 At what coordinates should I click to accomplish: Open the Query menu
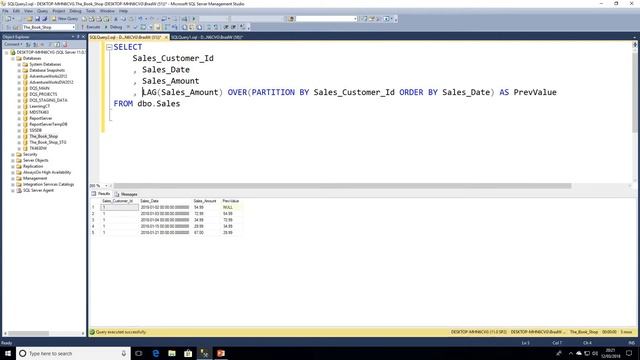pos(42,11)
